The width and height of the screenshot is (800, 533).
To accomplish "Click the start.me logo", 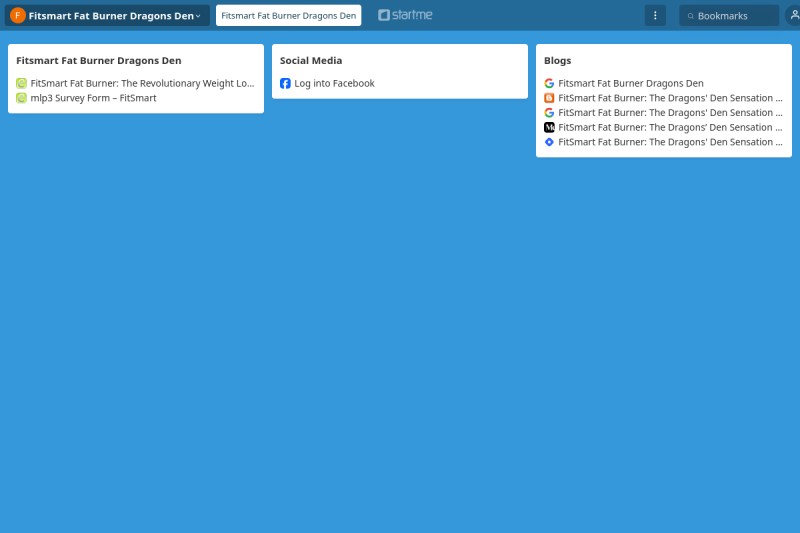I will pyautogui.click(x=405, y=15).
